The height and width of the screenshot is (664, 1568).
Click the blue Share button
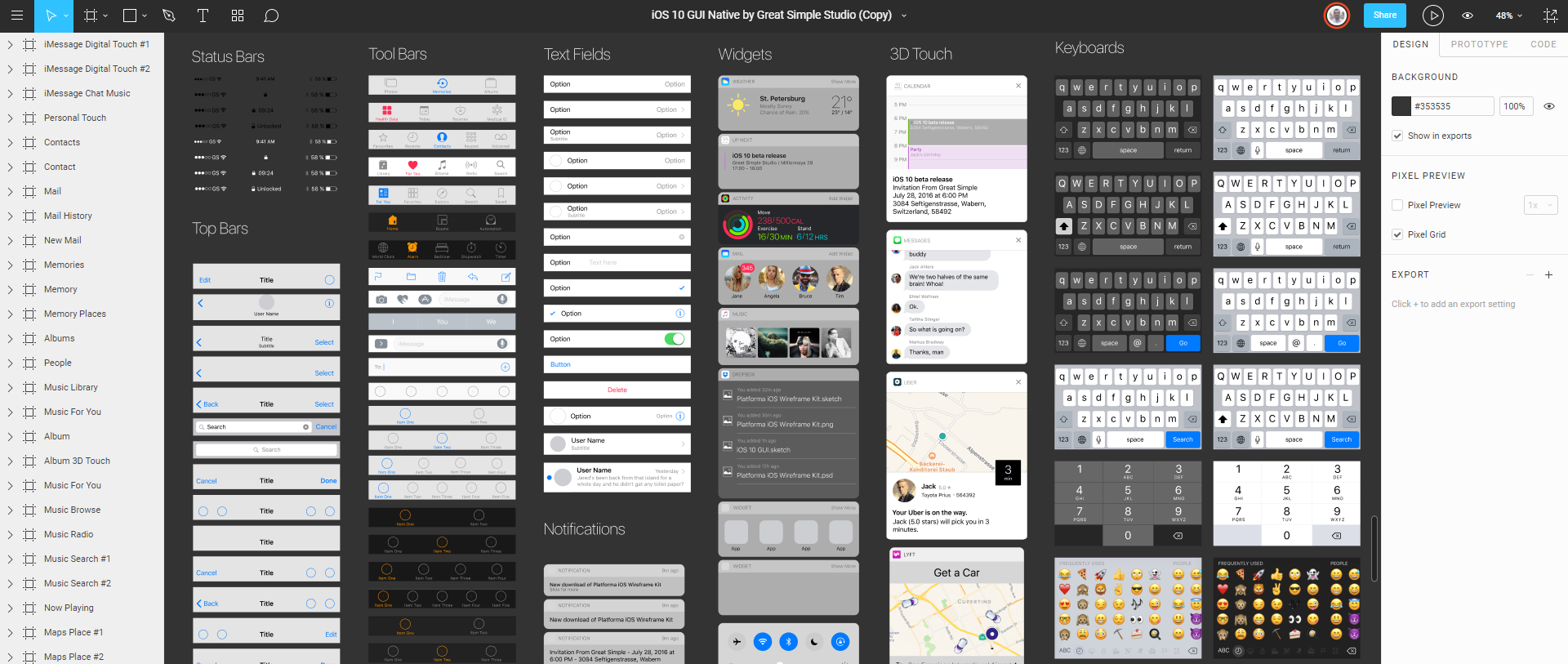1384,16
